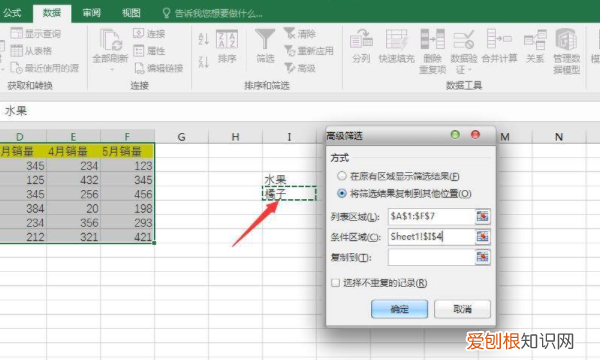
Task: Click cell with value 384
Action: pyautogui.click(x=23, y=209)
